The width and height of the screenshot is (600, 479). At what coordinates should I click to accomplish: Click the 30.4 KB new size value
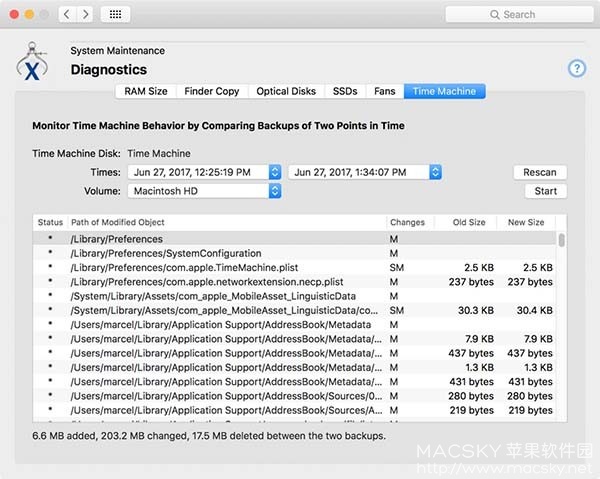pyautogui.click(x=535, y=310)
